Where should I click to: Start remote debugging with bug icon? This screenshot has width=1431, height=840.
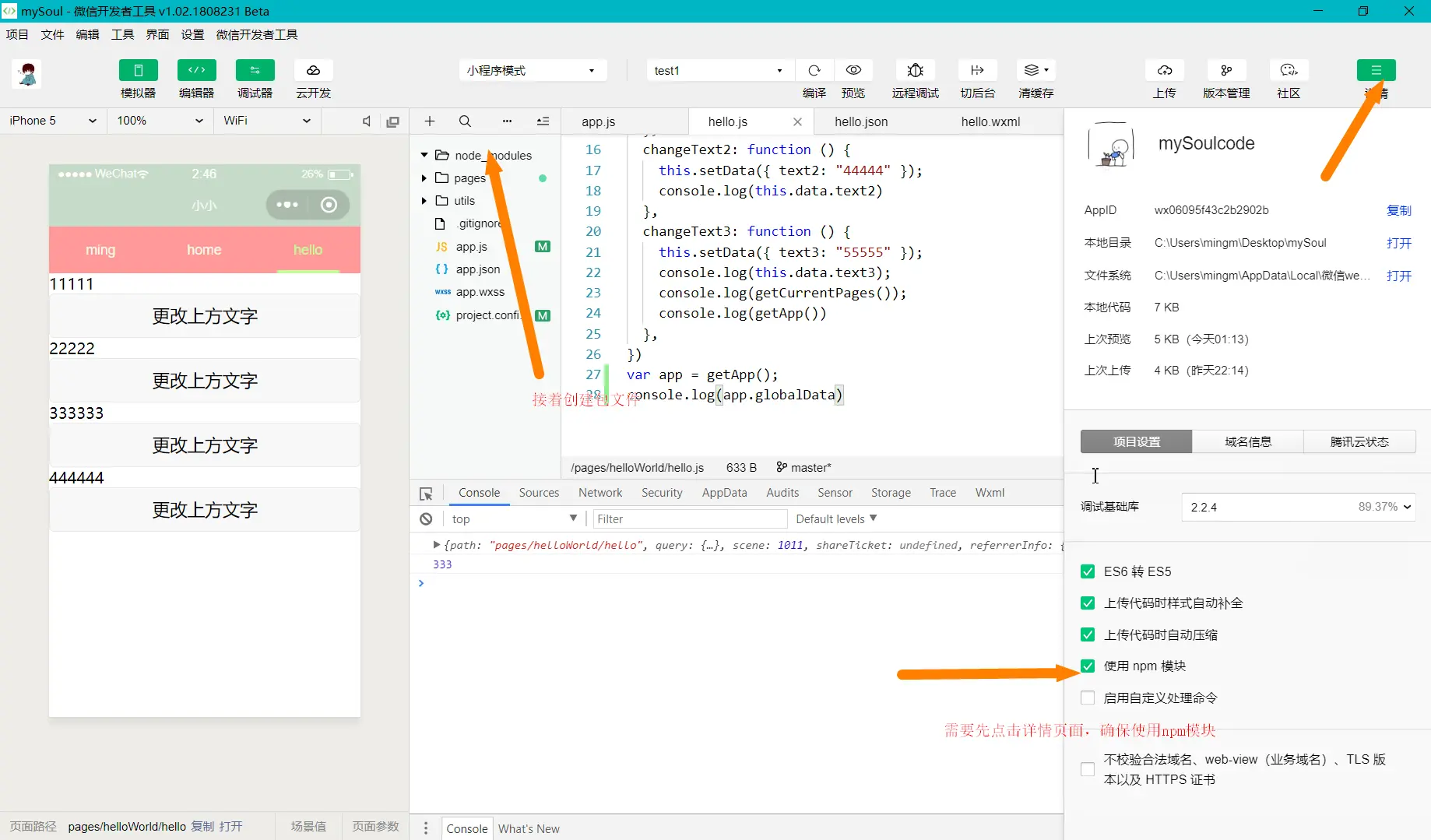916,70
